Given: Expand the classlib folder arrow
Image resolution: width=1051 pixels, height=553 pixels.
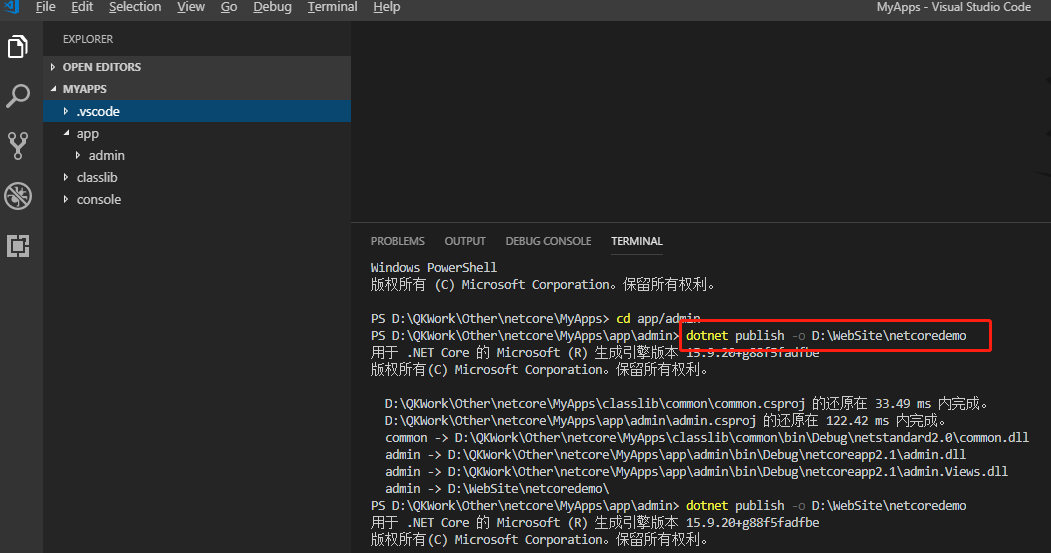Looking at the screenshot, I should (x=66, y=178).
